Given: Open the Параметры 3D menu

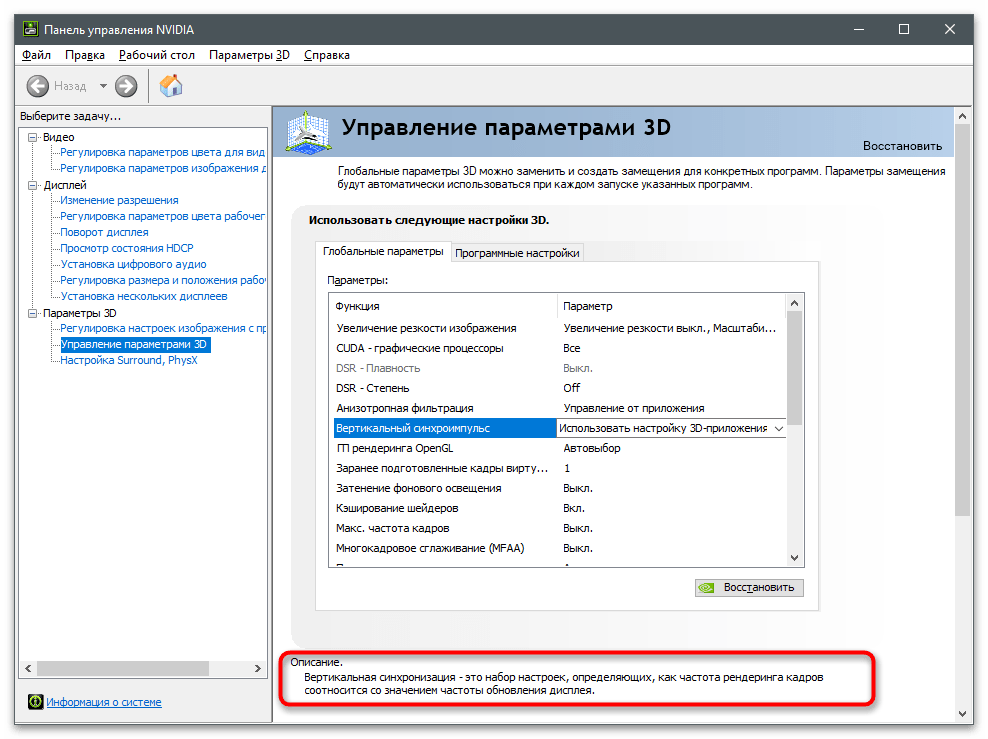Looking at the screenshot, I should [250, 55].
